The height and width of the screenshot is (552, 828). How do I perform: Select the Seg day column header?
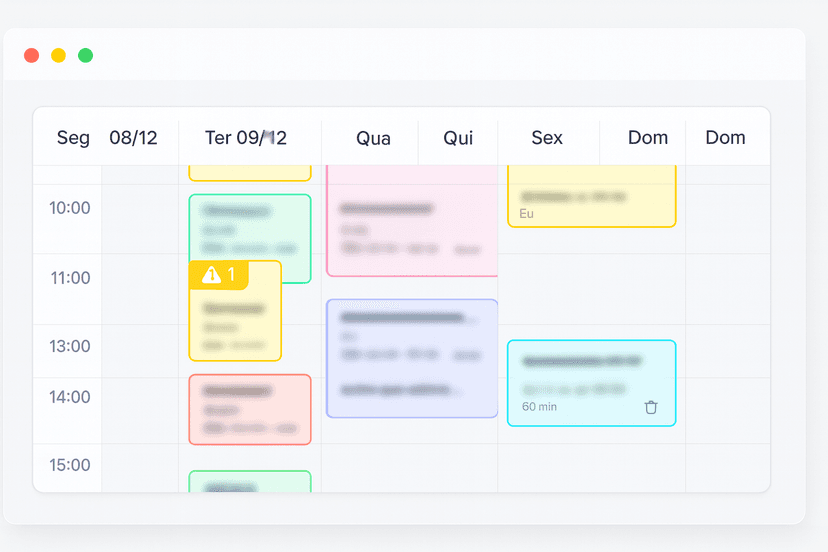point(73,138)
